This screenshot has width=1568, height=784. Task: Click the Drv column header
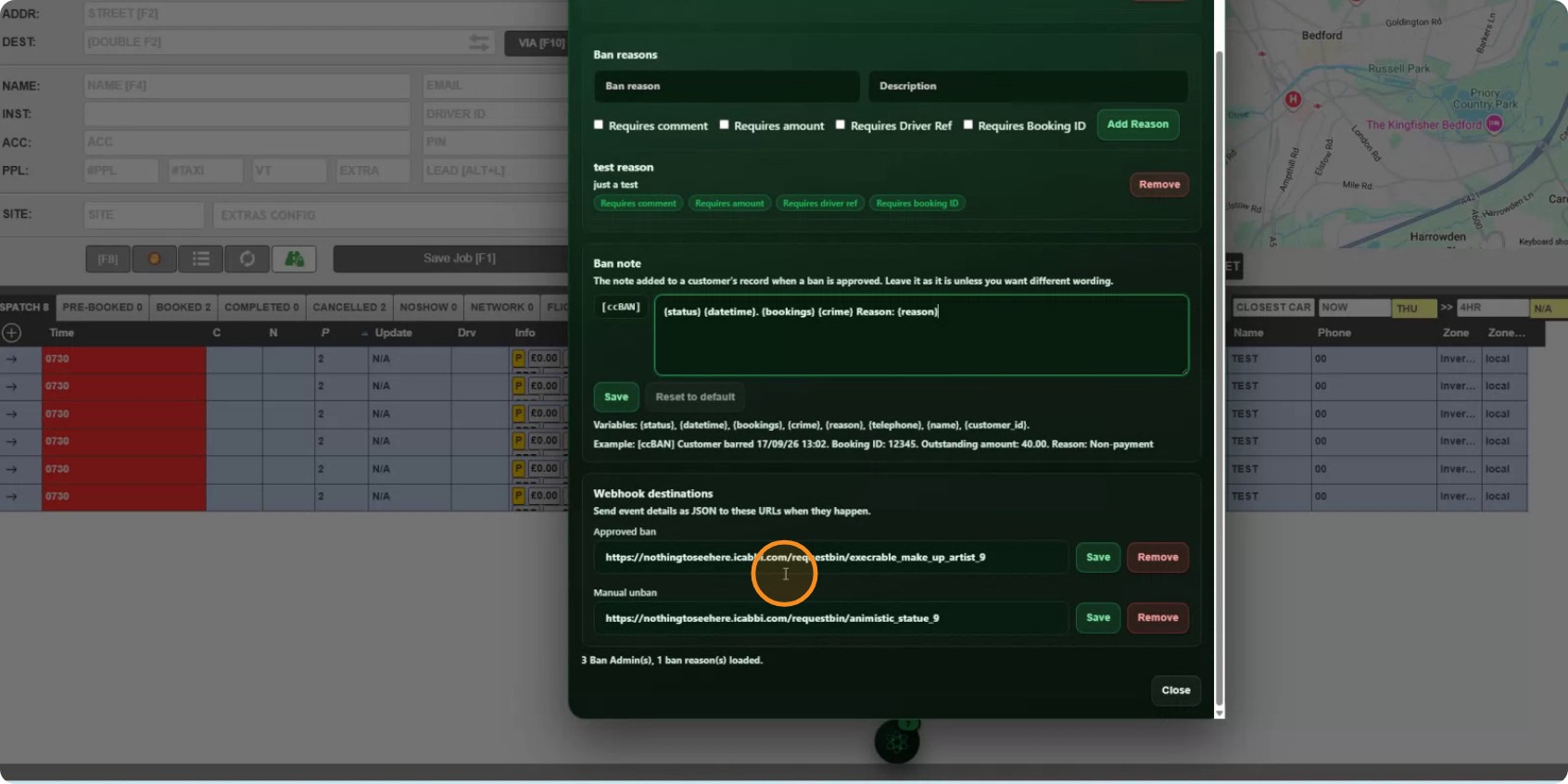pos(466,333)
